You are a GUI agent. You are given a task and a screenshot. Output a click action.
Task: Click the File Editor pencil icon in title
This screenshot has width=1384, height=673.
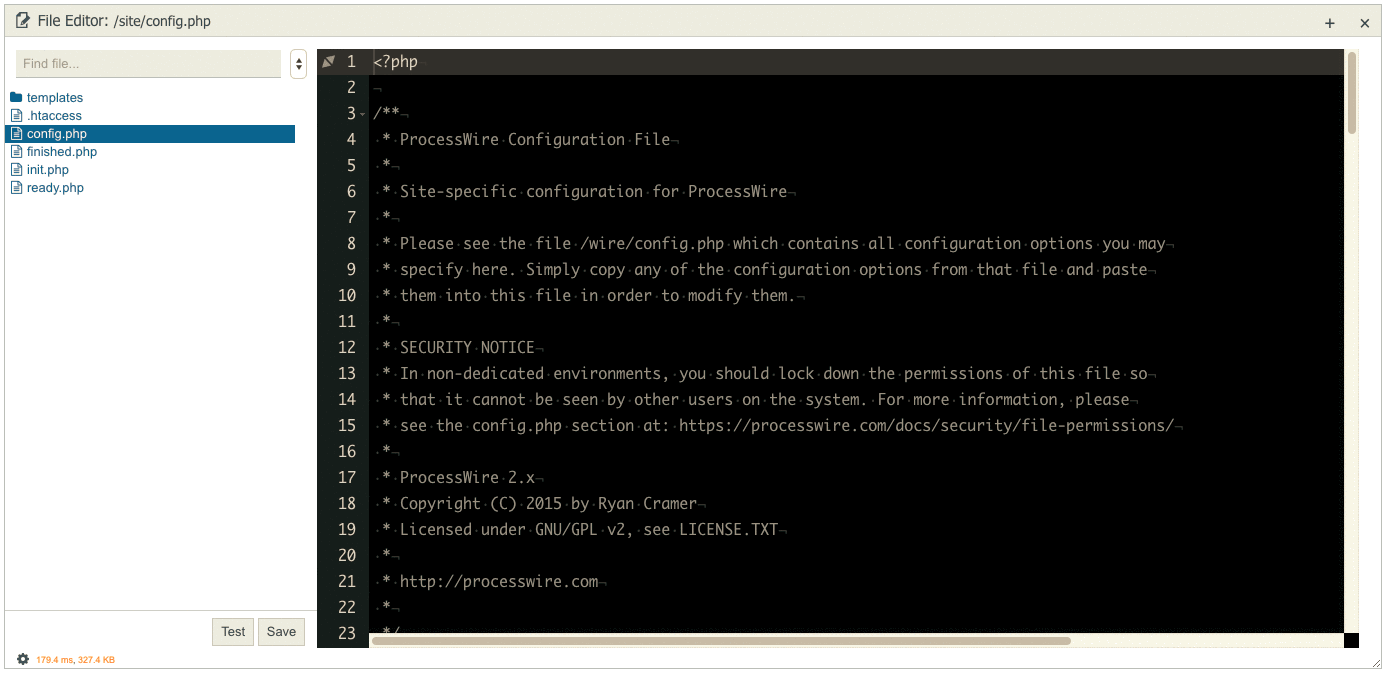22,21
